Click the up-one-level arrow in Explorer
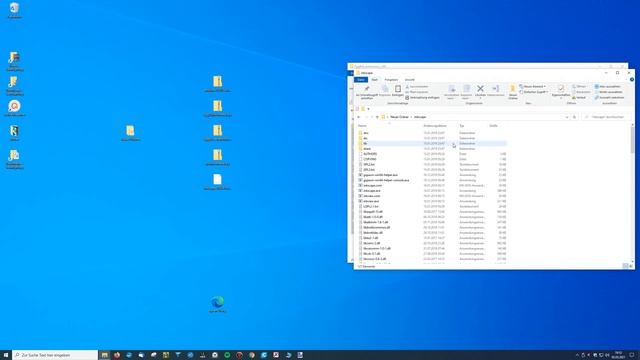 tap(377, 117)
